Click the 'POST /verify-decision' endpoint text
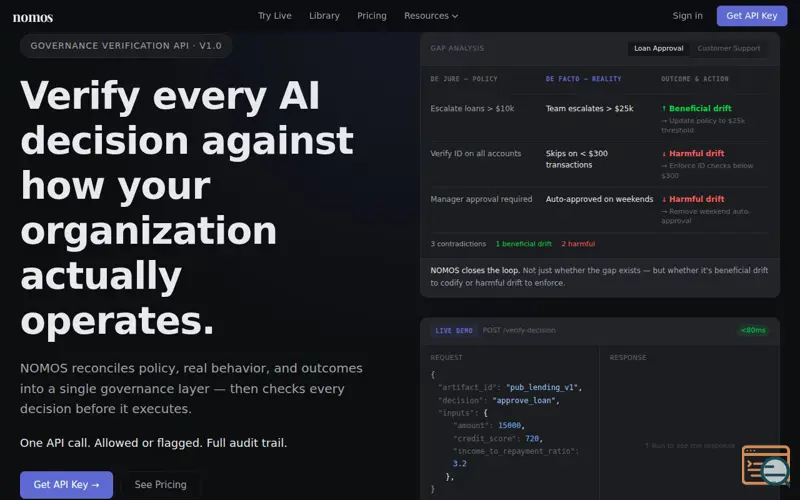Image resolution: width=800 pixels, height=500 pixels. click(x=519, y=331)
